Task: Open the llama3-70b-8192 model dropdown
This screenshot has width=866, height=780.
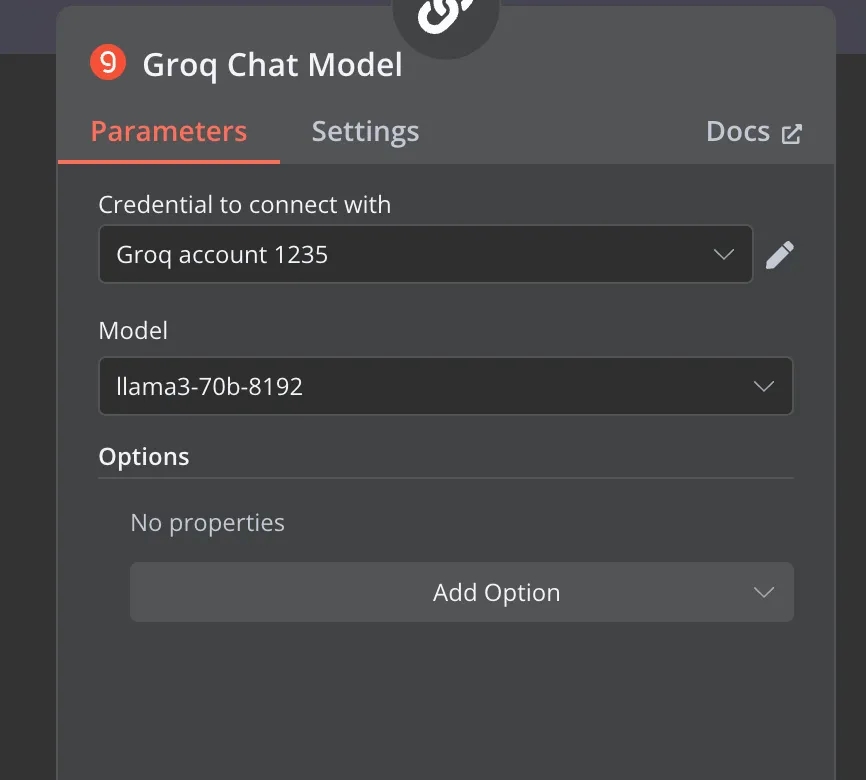Action: pos(446,386)
